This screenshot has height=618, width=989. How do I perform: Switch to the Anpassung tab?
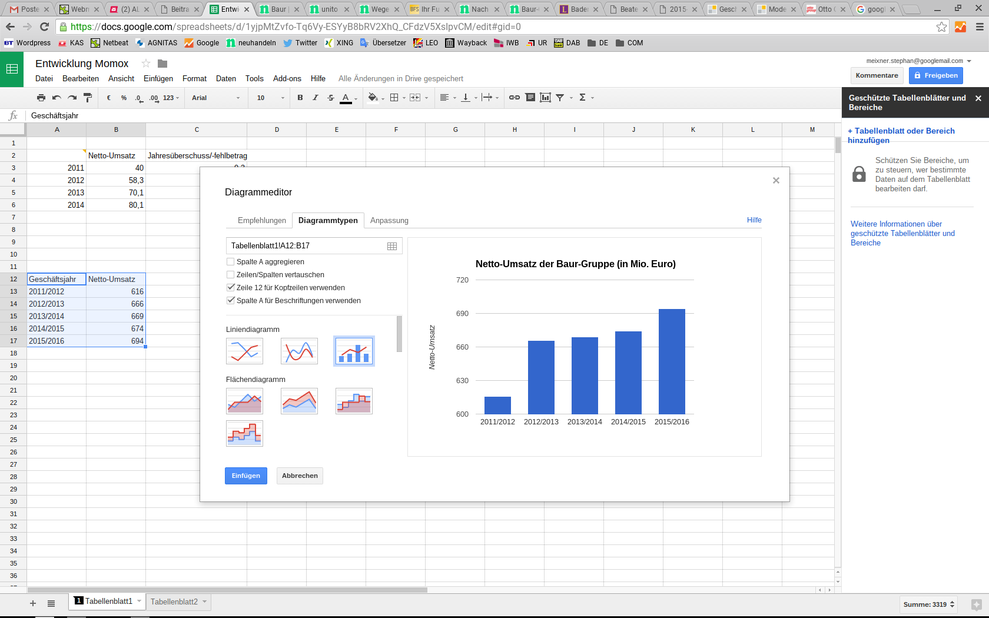389,220
